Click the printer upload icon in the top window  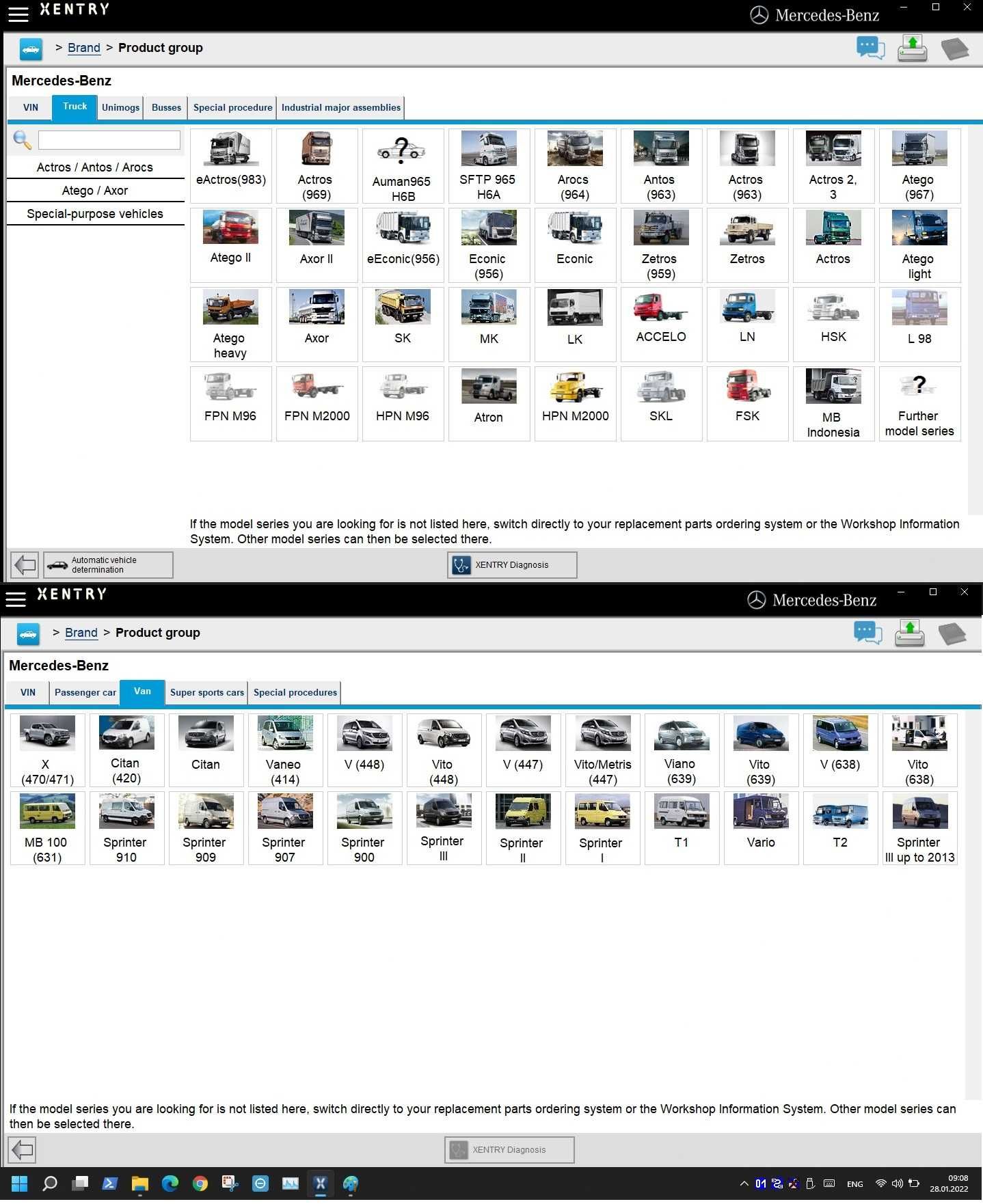pos(912,48)
